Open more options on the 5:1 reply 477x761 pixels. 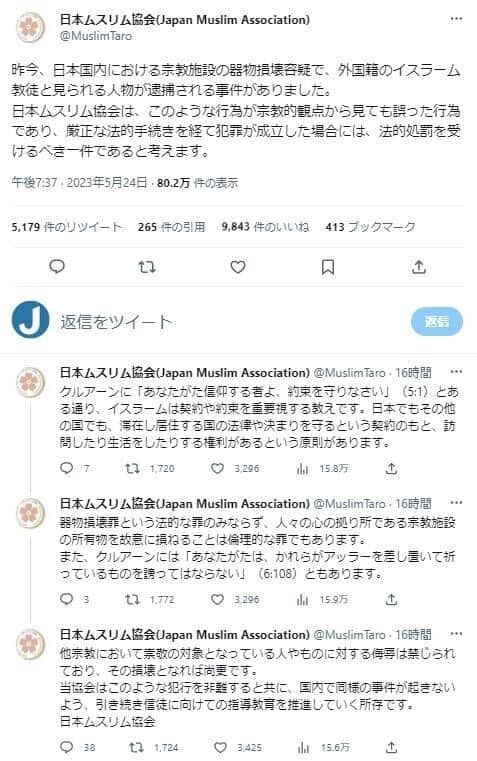pos(457,372)
